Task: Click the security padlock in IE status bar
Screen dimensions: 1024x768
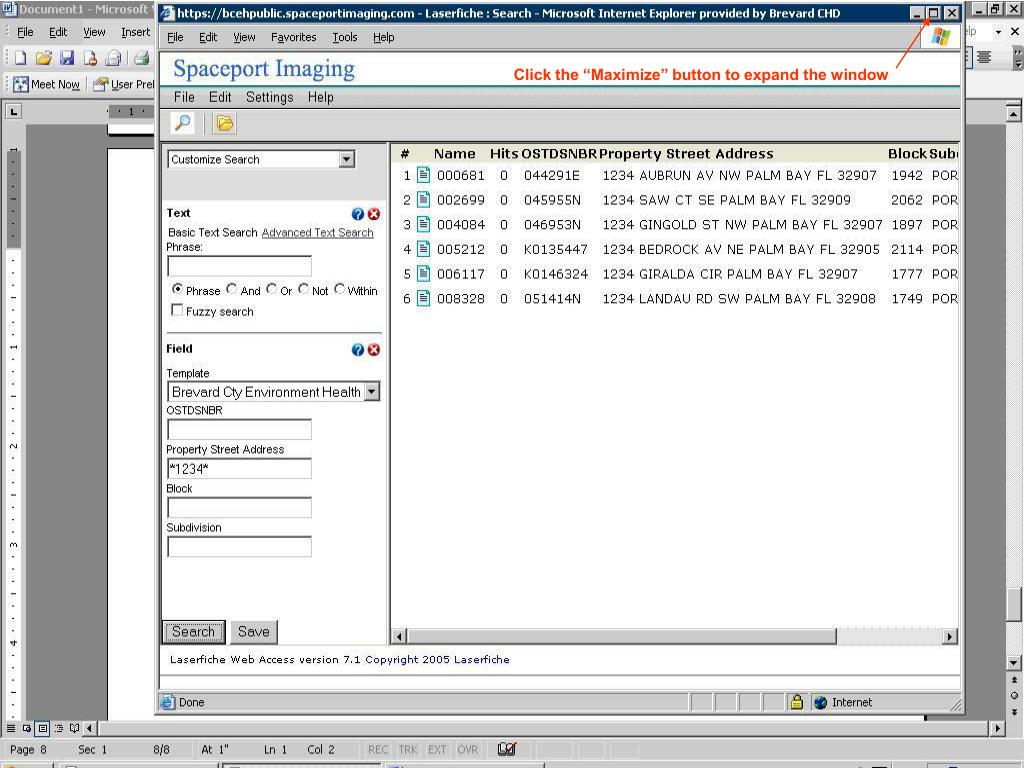Action: (x=796, y=702)
